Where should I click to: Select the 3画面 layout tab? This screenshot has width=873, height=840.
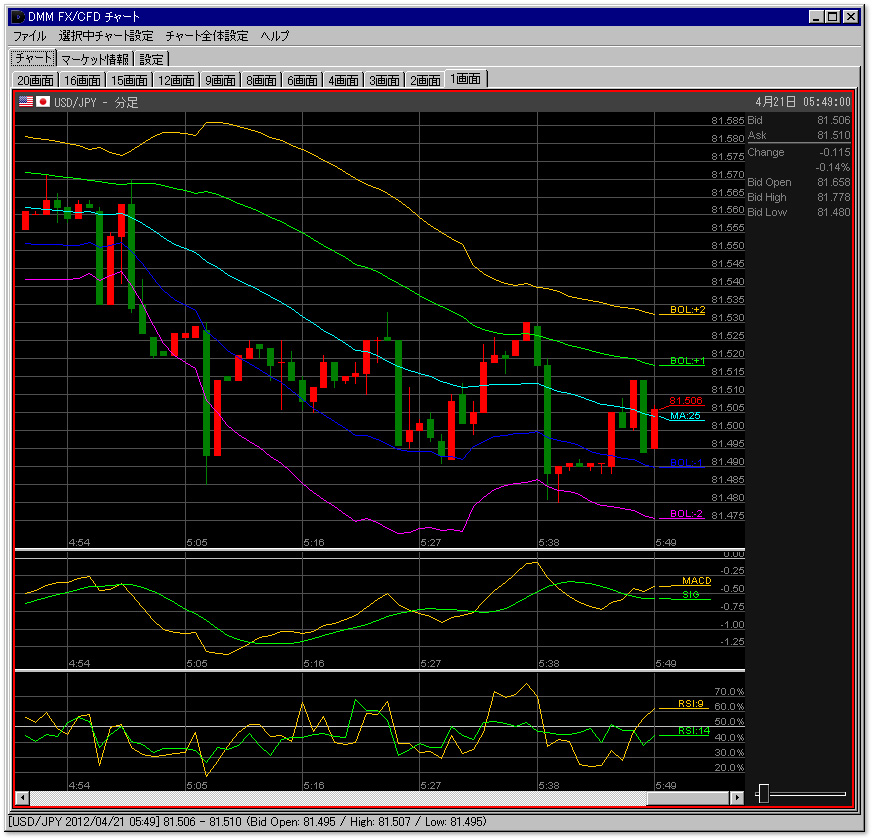(x=384, y=80)
